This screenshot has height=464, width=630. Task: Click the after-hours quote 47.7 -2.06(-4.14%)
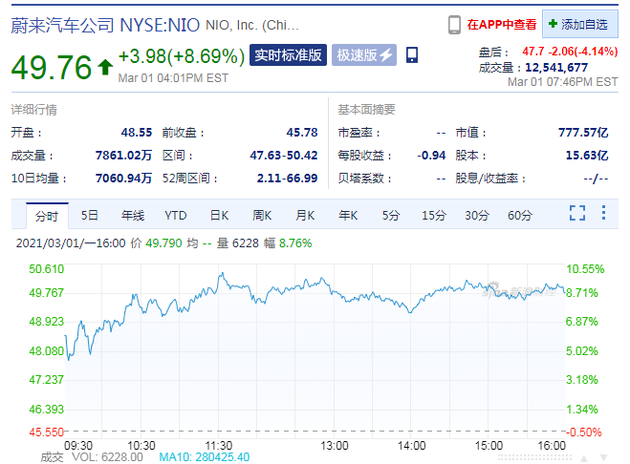570,51
